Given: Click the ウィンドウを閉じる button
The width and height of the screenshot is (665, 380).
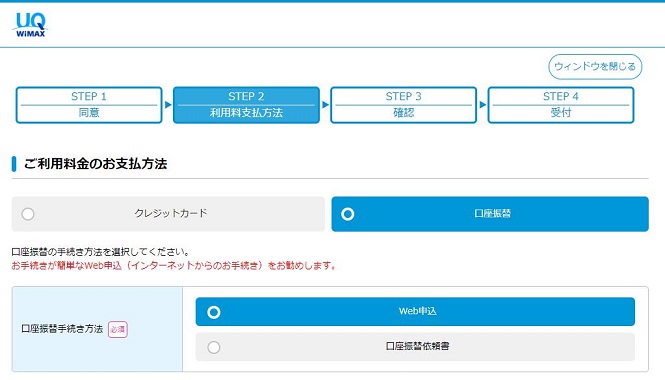Looking at the screenshot, I should [595, 66].
